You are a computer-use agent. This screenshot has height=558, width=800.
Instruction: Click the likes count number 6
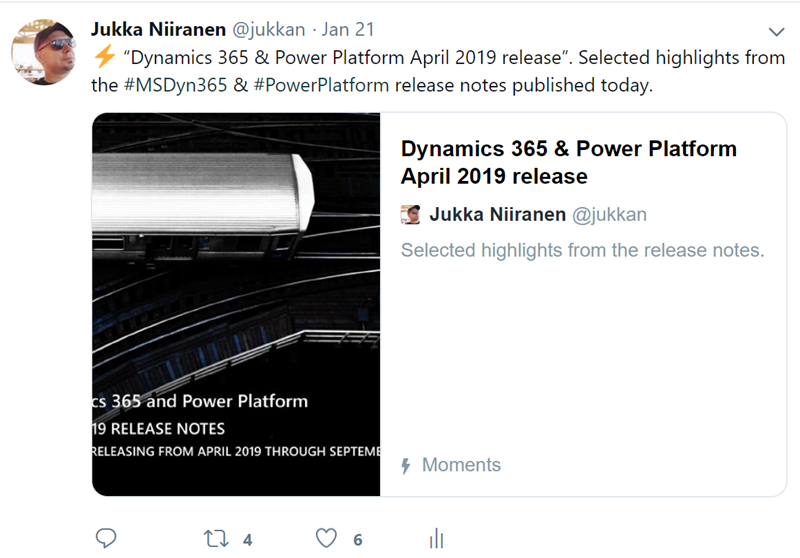358,540
